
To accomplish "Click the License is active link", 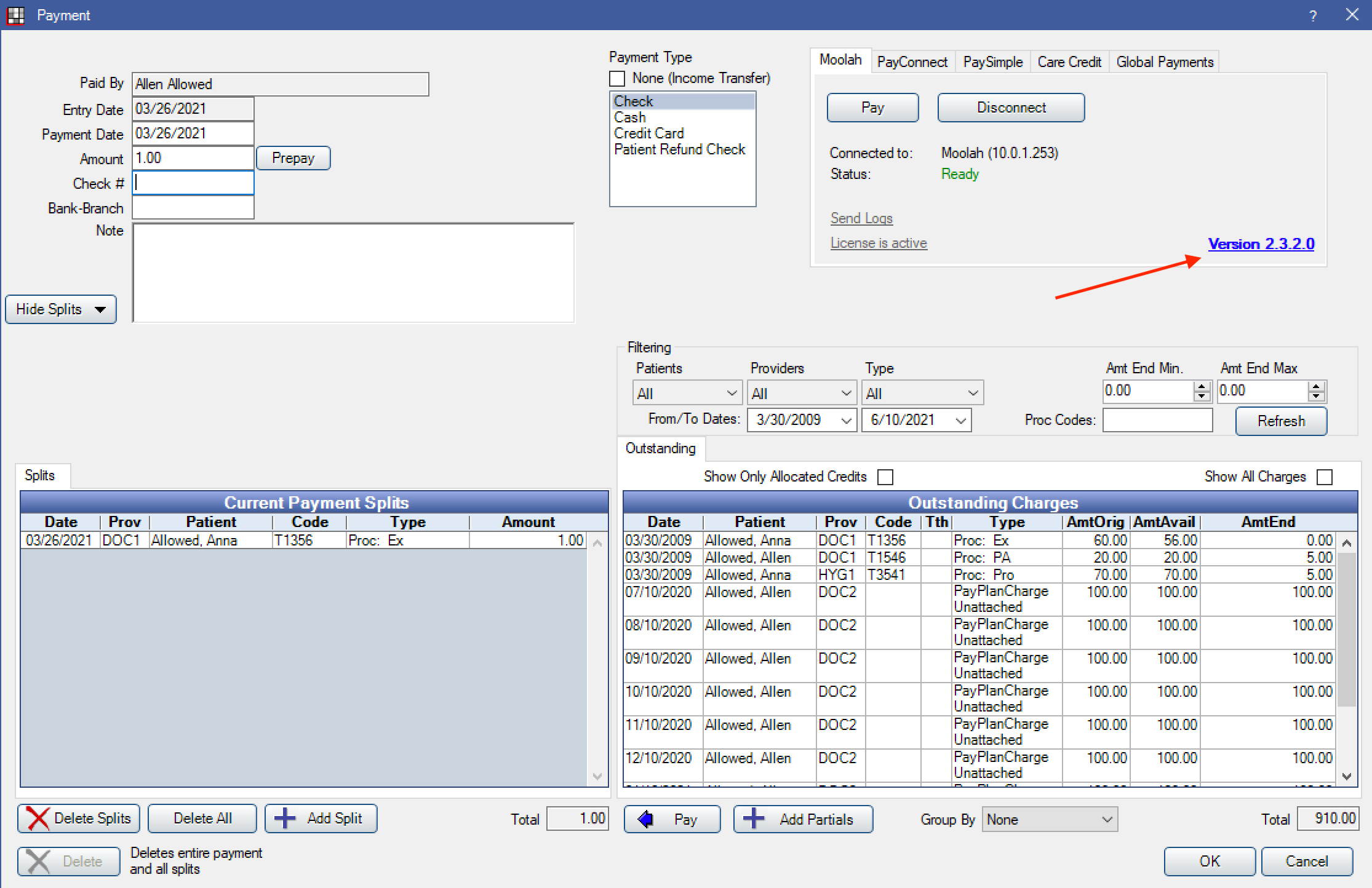I will [879, 243].
